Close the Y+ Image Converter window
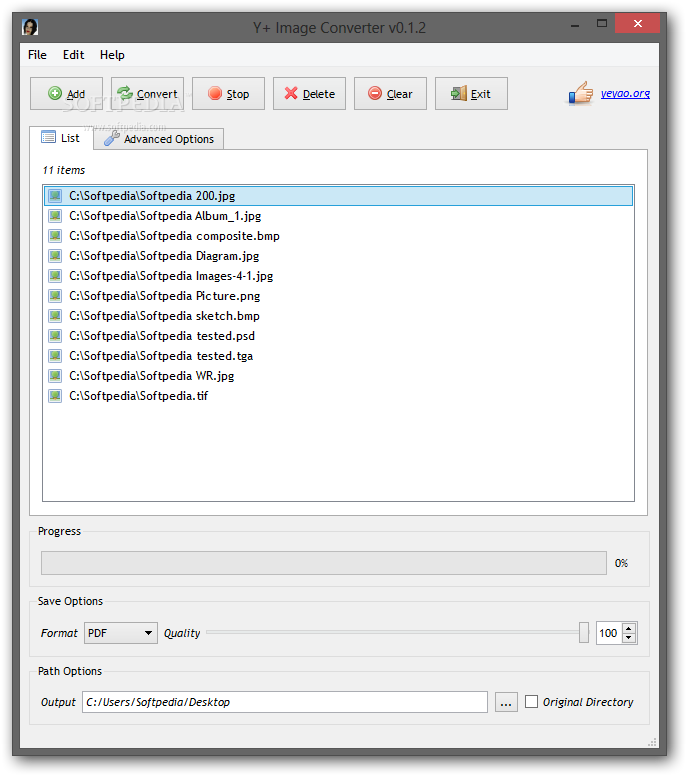The image size is (687, 776). [x=638, y=24]
